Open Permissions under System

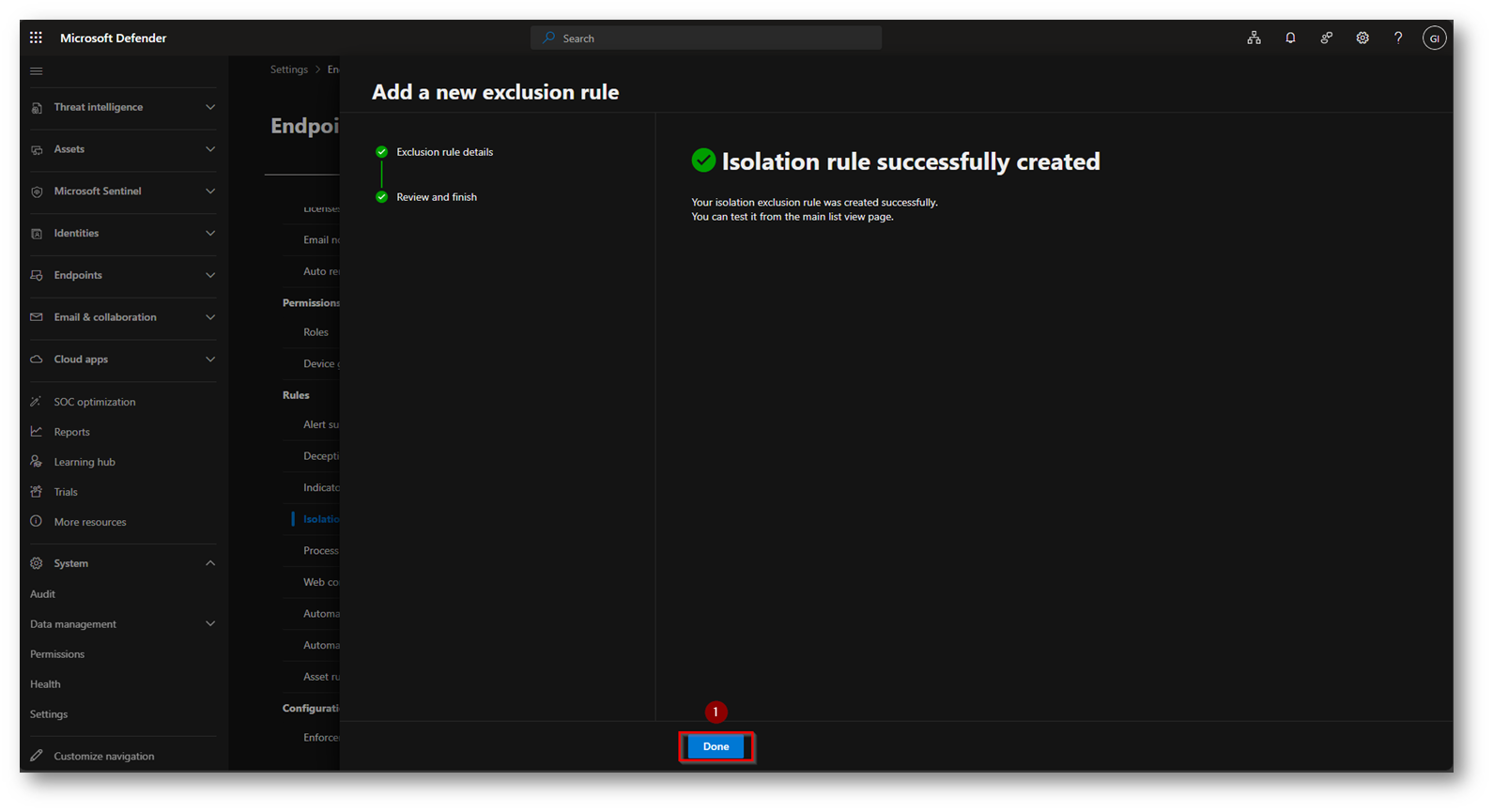(57, 654)
